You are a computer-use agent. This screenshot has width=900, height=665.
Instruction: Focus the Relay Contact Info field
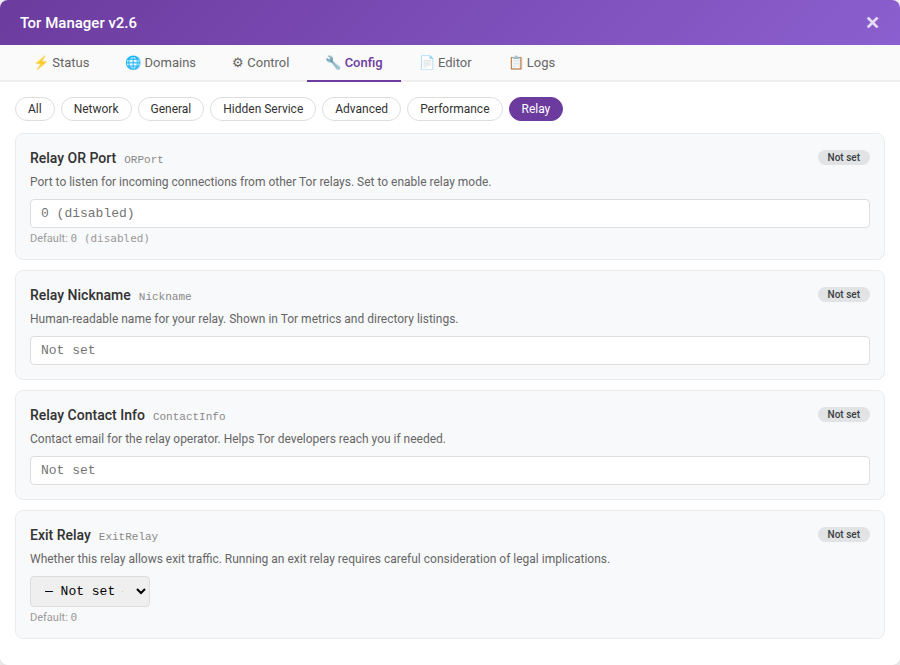coord(450,470)
